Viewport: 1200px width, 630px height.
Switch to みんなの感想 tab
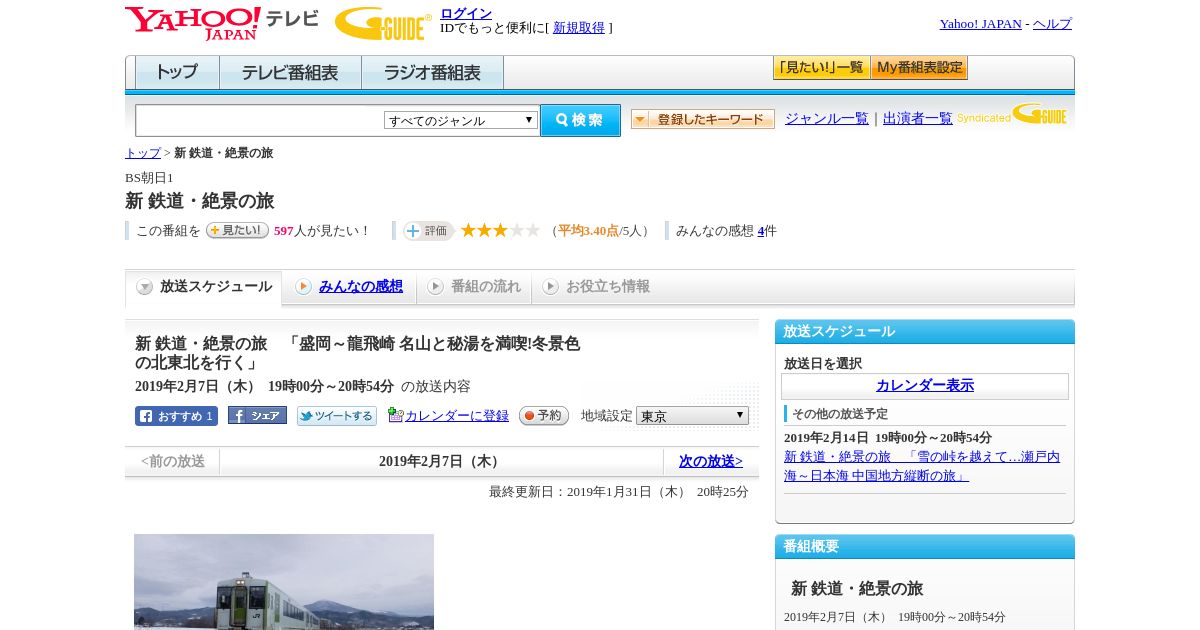tap(349, 287)
